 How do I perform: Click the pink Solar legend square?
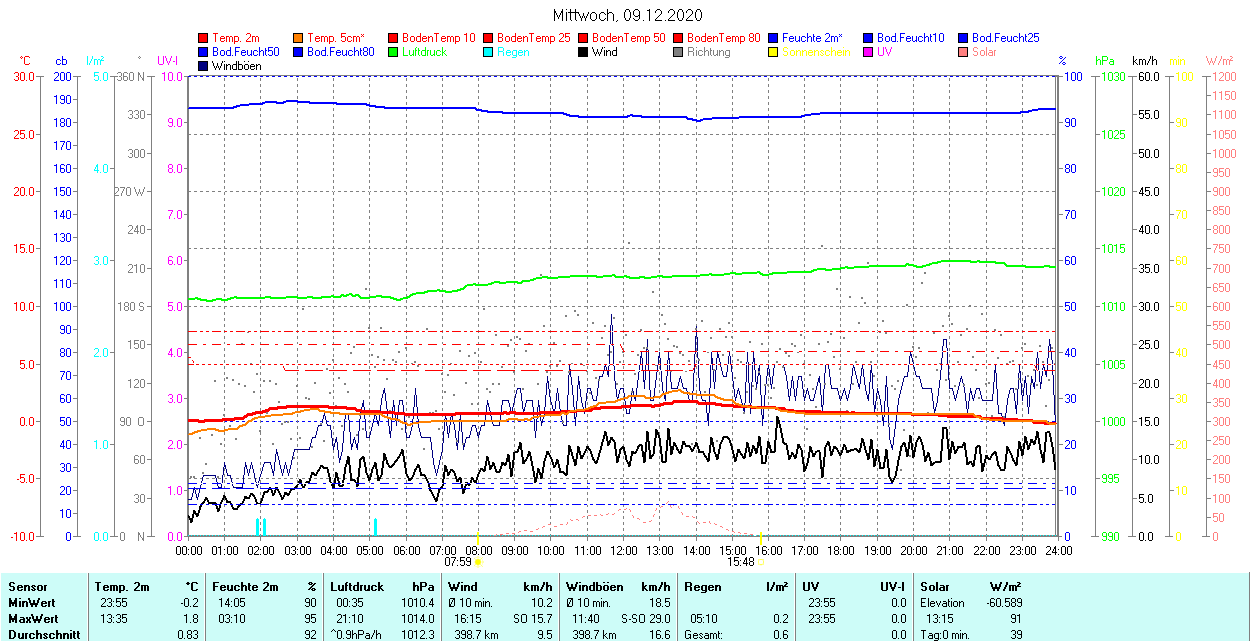[964, 52]
